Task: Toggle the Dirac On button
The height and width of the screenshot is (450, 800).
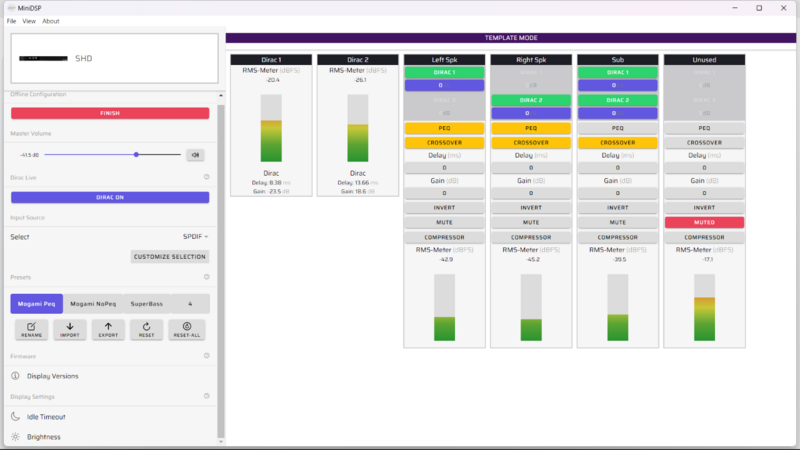Action: click(110, 197)
